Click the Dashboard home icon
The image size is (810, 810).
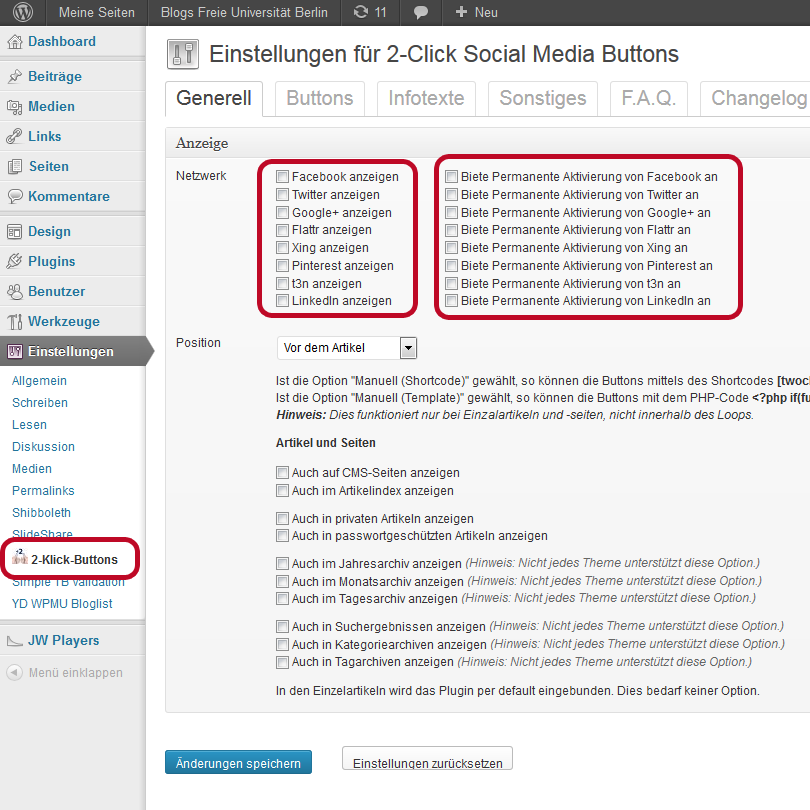coord(14,42)
